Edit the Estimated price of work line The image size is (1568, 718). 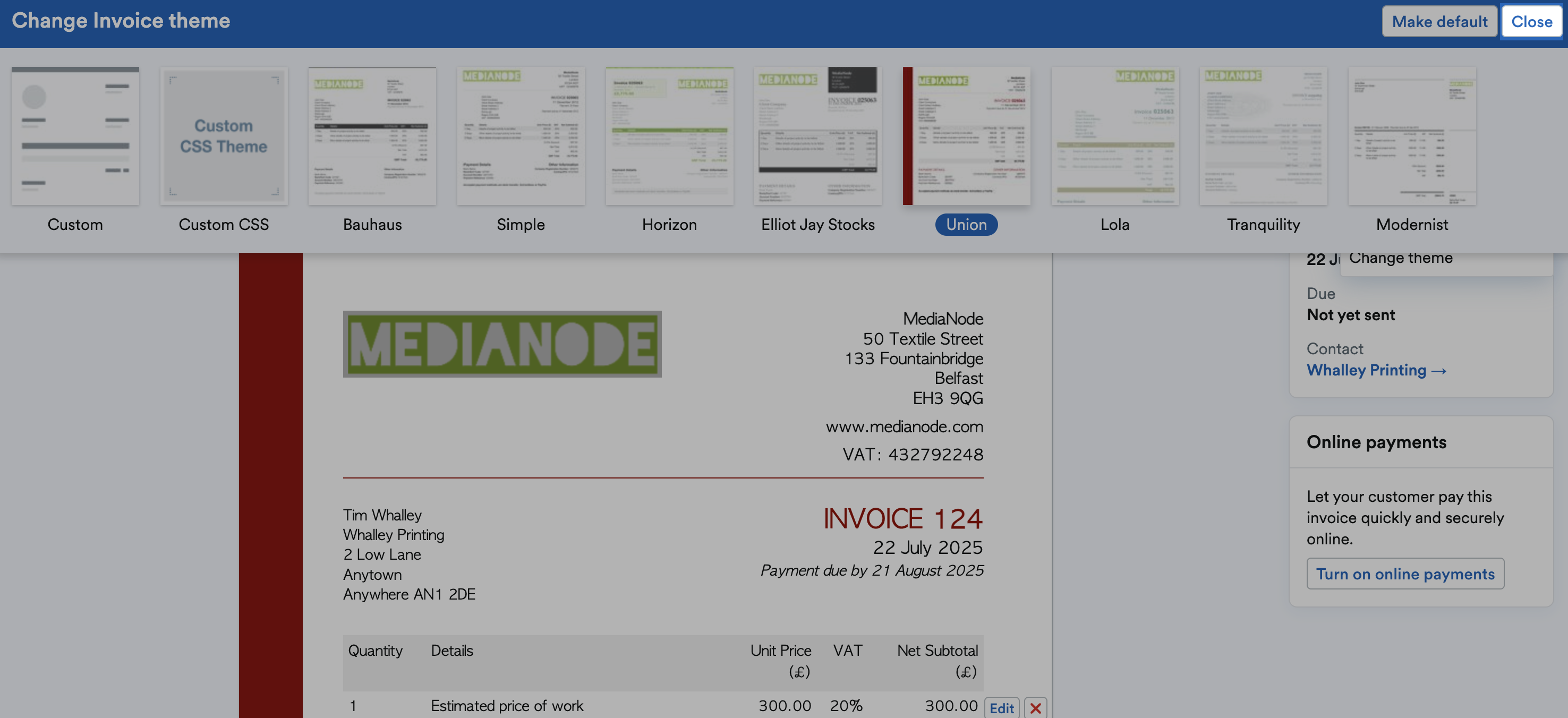click(x=1001, y=708)
